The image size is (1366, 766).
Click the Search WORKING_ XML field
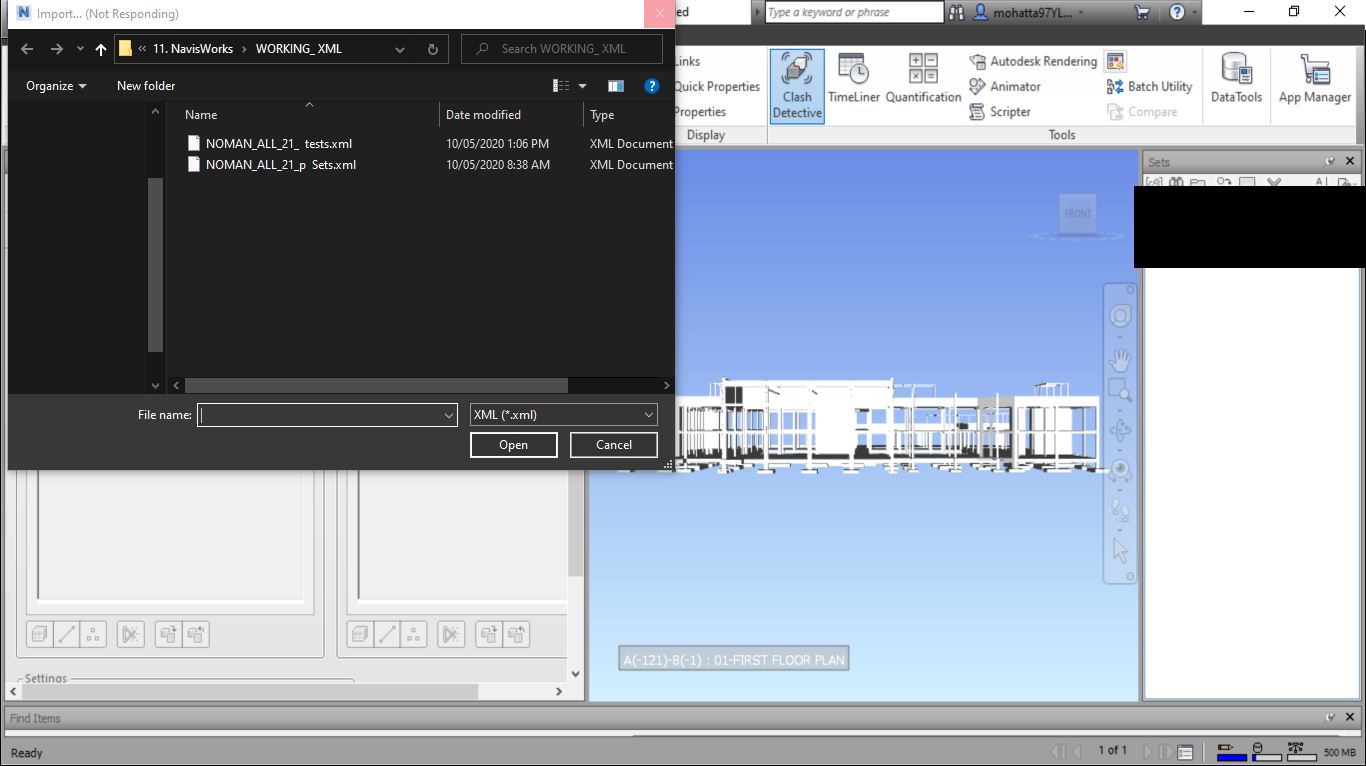(x=562, y=49)
